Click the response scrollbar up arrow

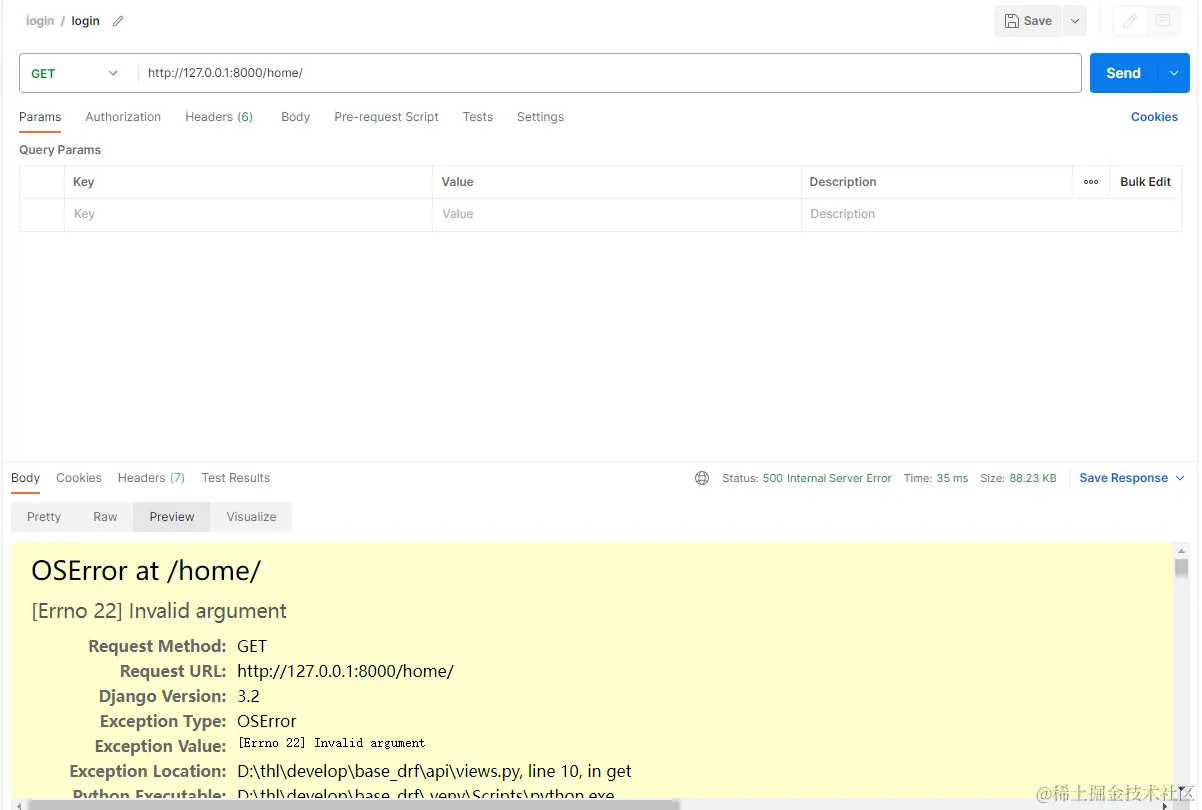(x=1181, y=551)
